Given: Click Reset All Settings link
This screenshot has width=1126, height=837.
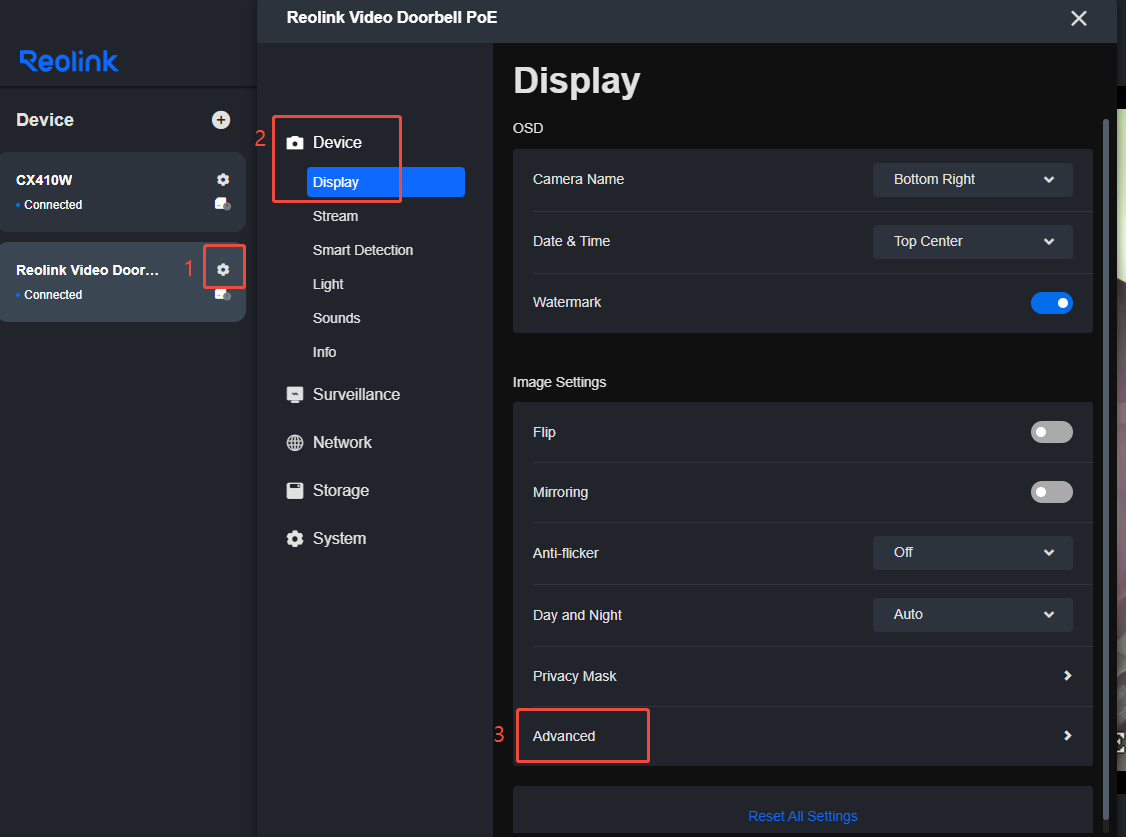Looking at the screenshot, I should [802, 816].
